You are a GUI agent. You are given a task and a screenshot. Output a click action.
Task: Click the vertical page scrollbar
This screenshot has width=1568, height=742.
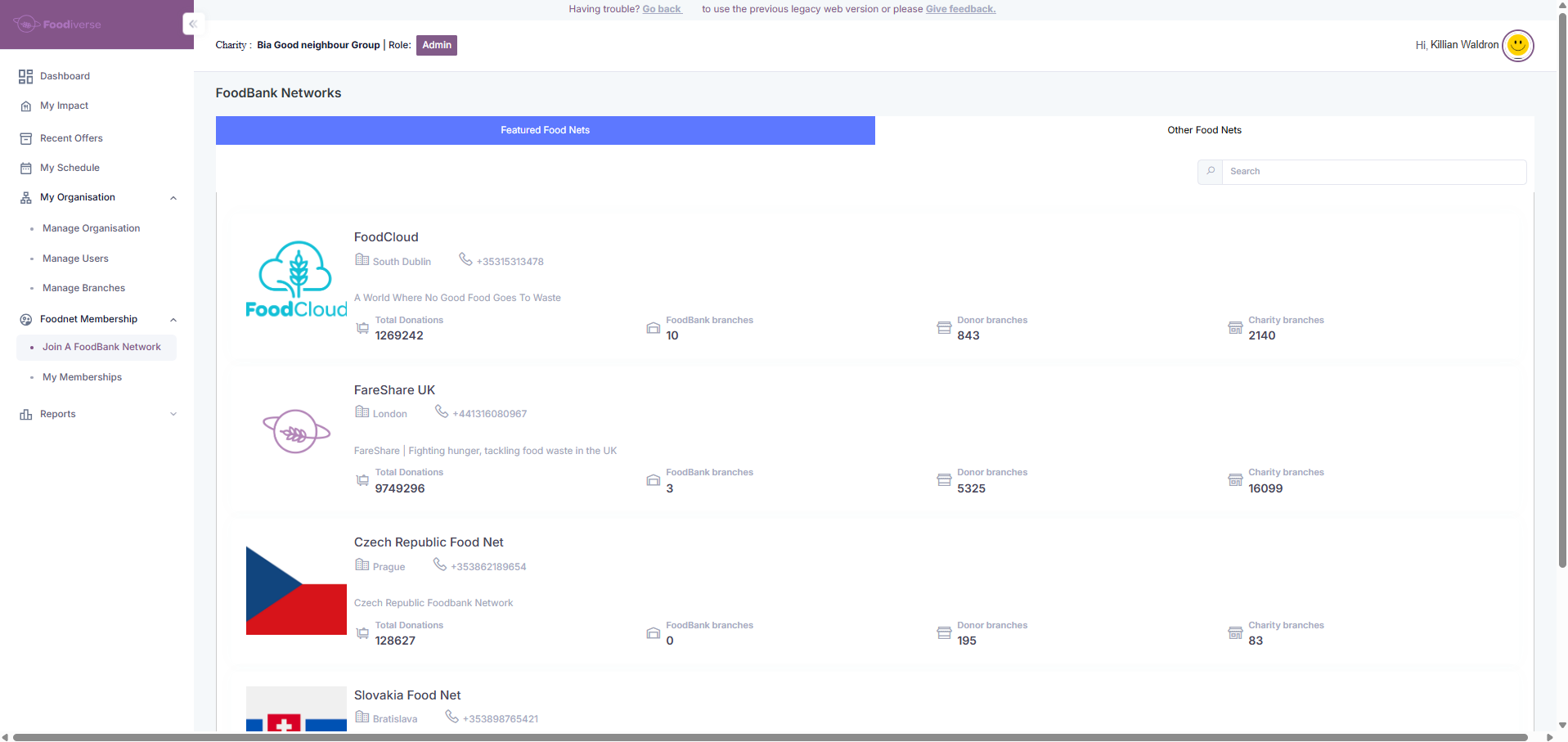[x=1562, y=286]
